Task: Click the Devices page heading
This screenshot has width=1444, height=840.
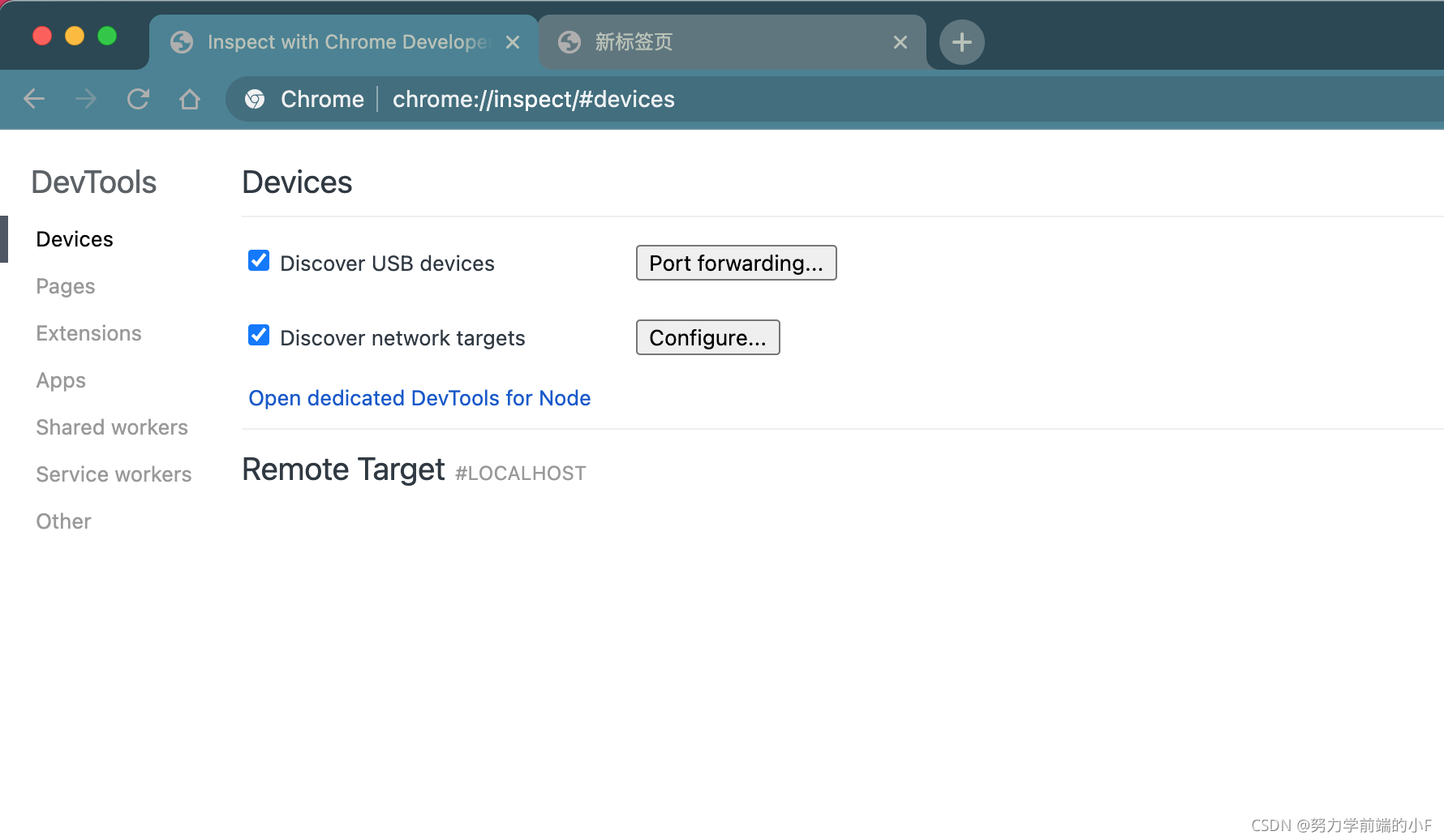Action: pyautogui.click(x=297, y=182)
